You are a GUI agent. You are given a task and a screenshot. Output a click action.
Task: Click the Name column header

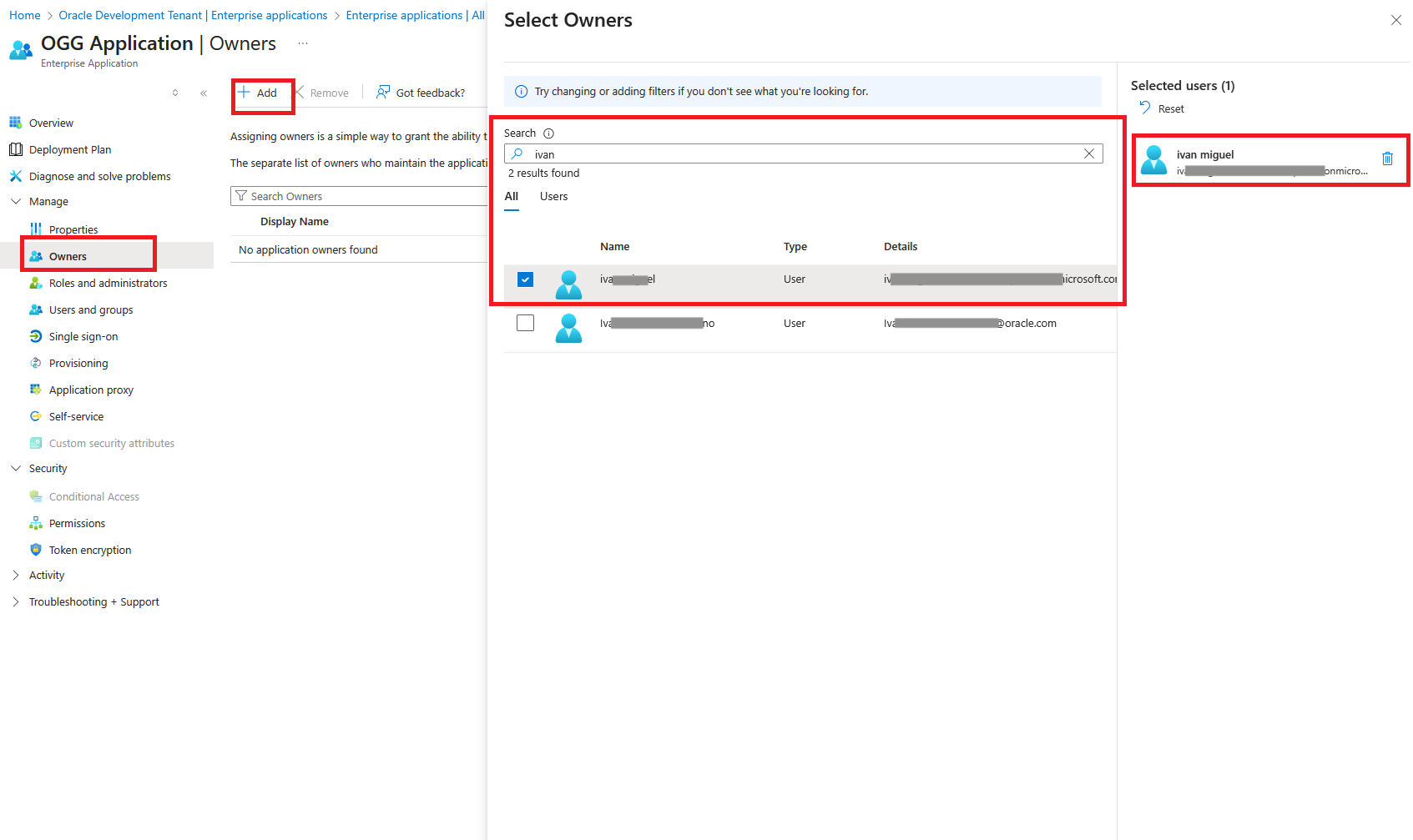(x=615, y=247)
